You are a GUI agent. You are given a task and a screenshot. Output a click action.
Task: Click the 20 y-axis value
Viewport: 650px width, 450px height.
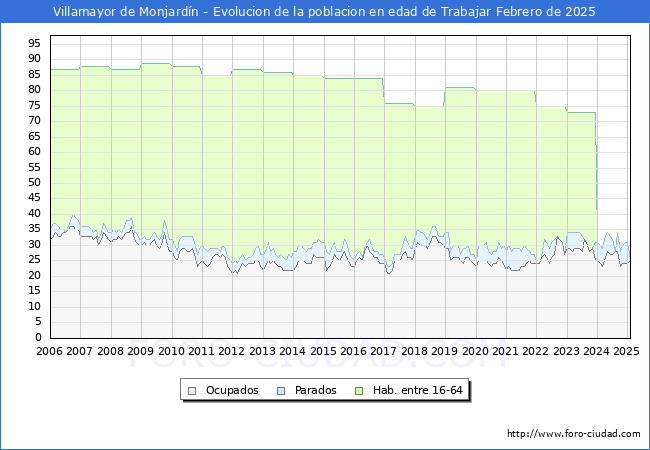click(34, 275)
